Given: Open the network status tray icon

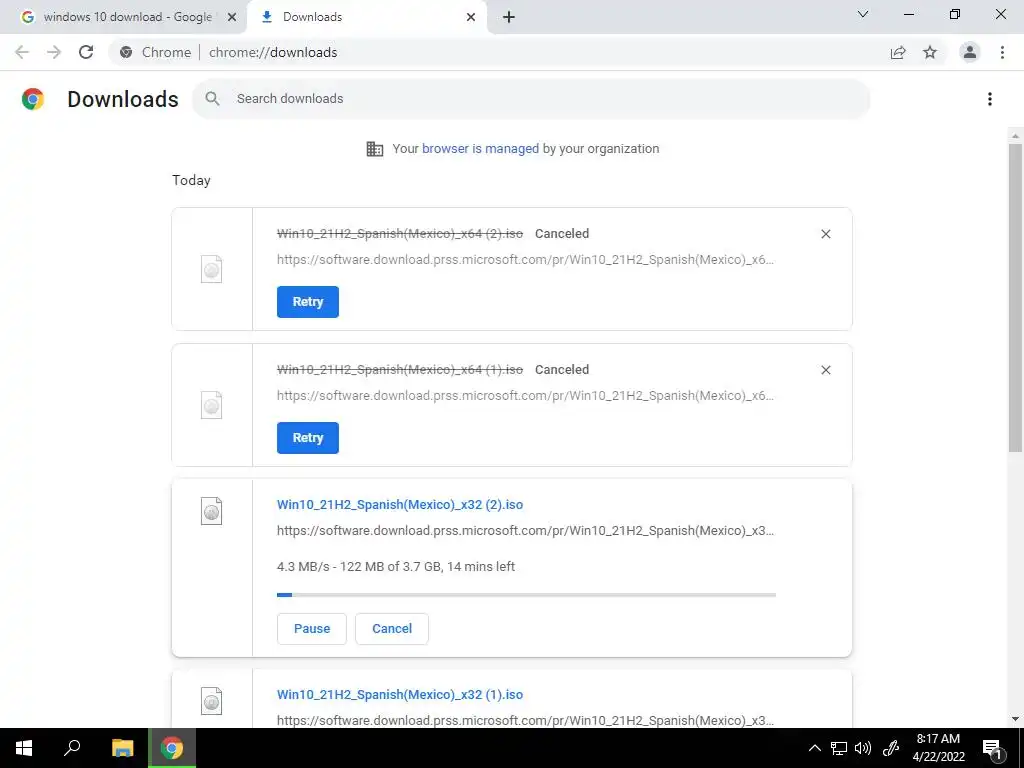Looking at the screenshot, I should pos(839,748).
